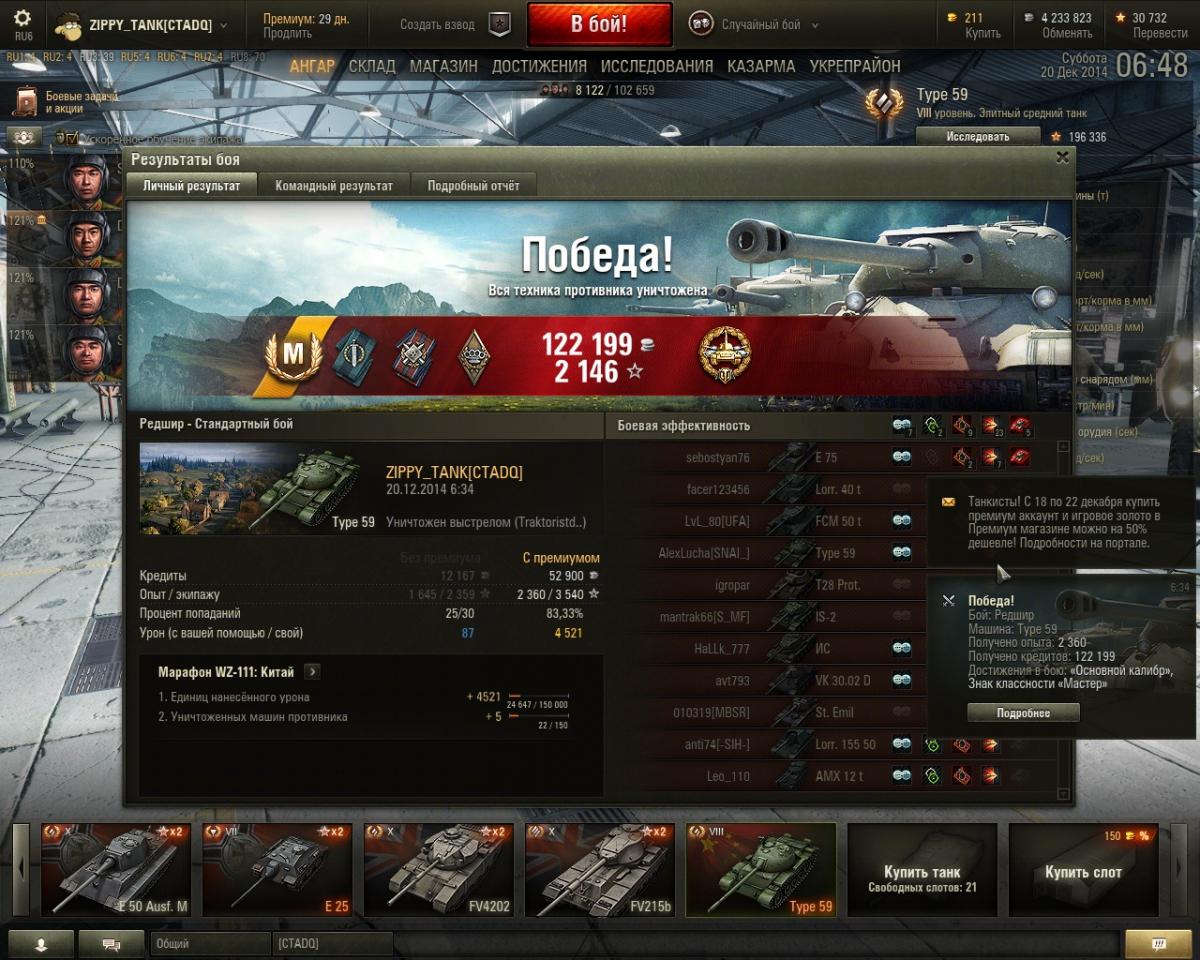The height and width of the screenshot is (960, 1200).
Task: Click the red battle start button
Action: point(599,25)
